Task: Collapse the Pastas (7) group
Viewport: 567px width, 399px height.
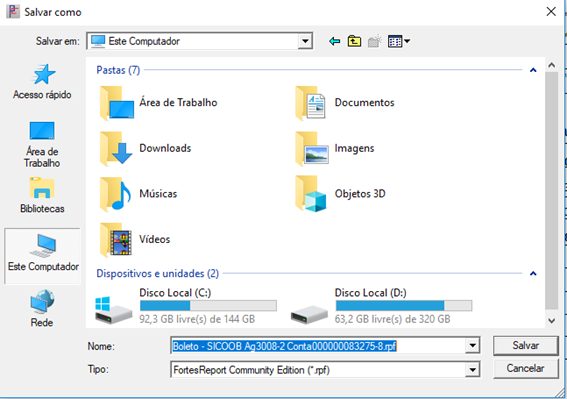Action: click(x=533, y=70)
